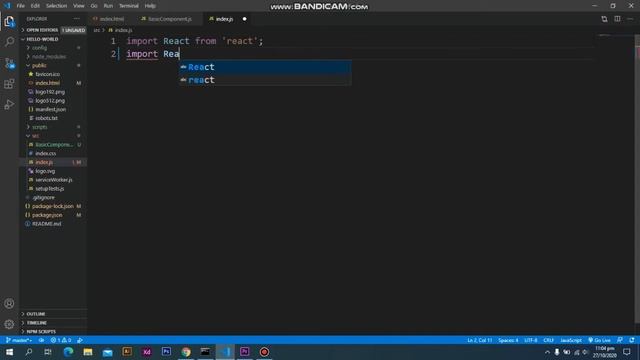
Task: Change indentation via Spaces: 4
Action: [x=508, y=340]
